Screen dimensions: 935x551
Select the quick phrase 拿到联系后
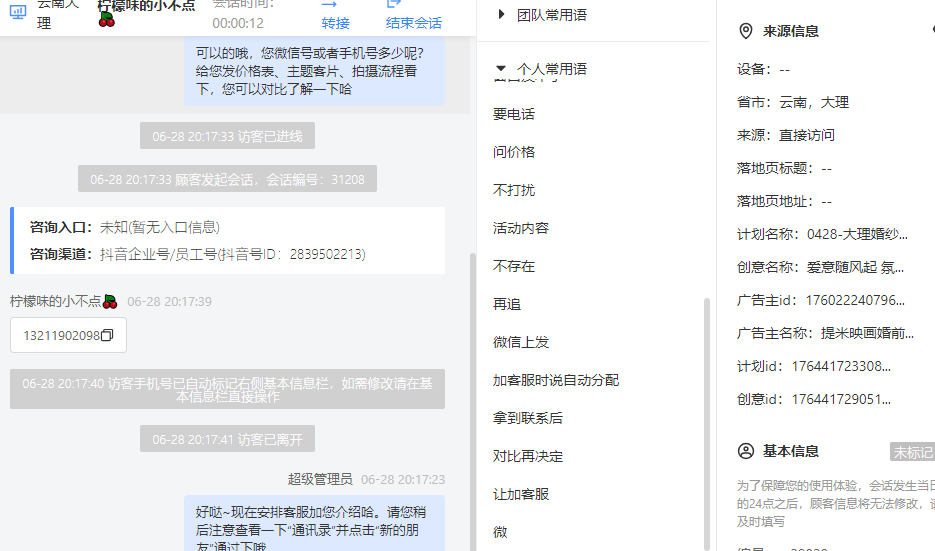pyautogui.click(x=528, y=418)
